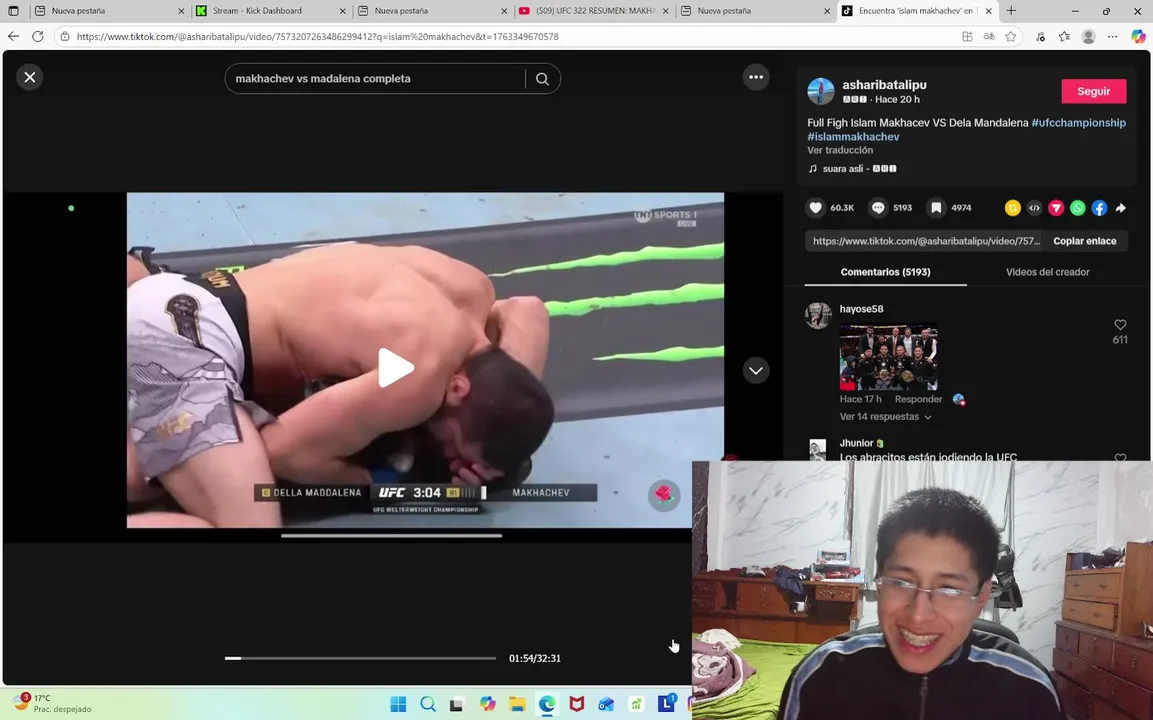Viewport: 1153px width, 720px height.
Task: Open weather widget showing 17°C
Action: (x=51, y=703)
